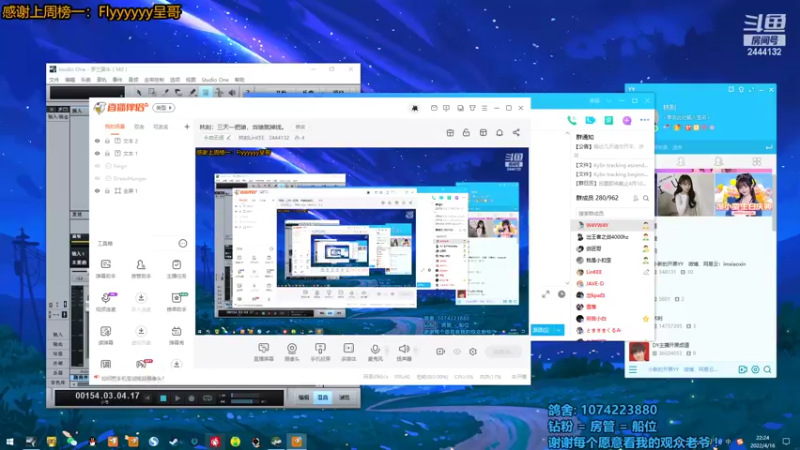Open microphone options arrow
This screenshot has height=450, width=800.
(x=387, y=350)
